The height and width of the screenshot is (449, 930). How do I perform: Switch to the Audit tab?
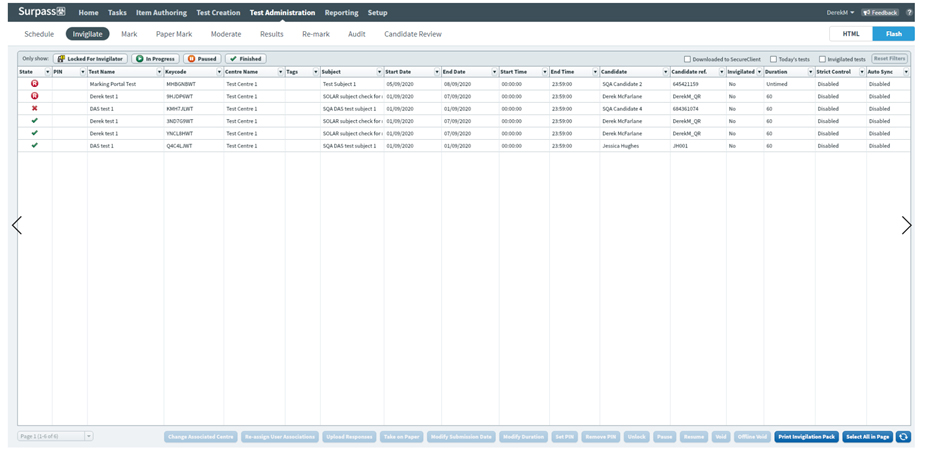click(356, 34)
